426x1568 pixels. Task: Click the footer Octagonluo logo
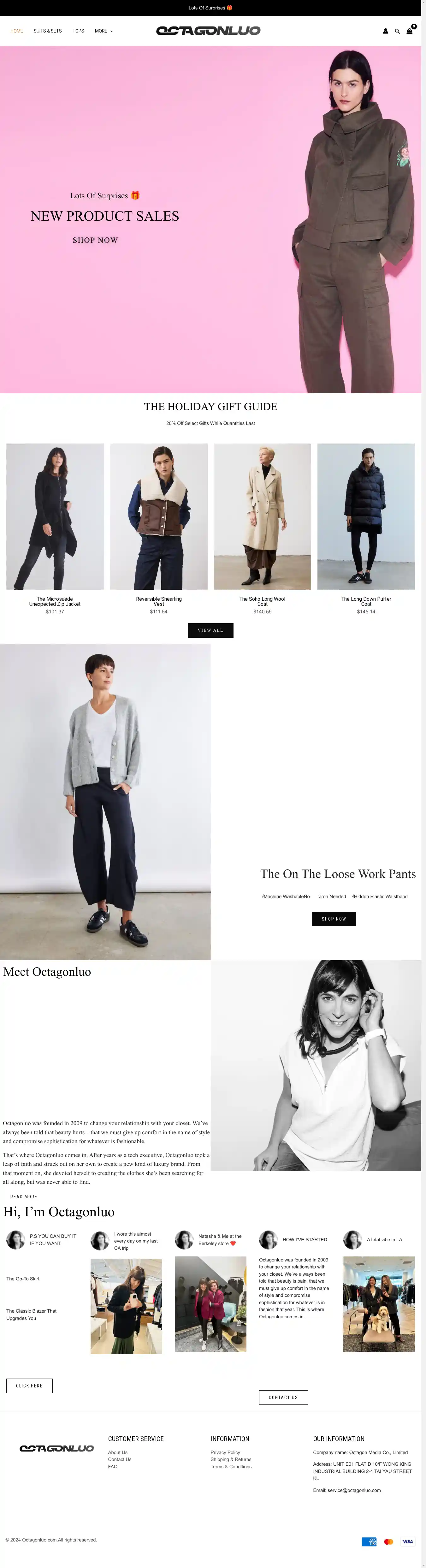pos(56,1449)
